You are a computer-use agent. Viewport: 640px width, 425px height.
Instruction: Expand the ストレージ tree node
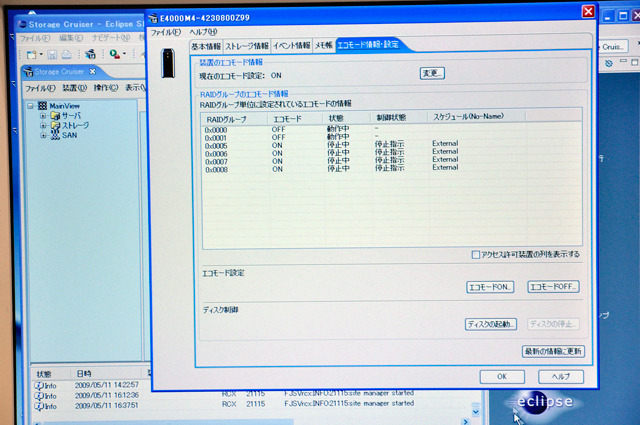pyautogui.click(x=42, y=126)
